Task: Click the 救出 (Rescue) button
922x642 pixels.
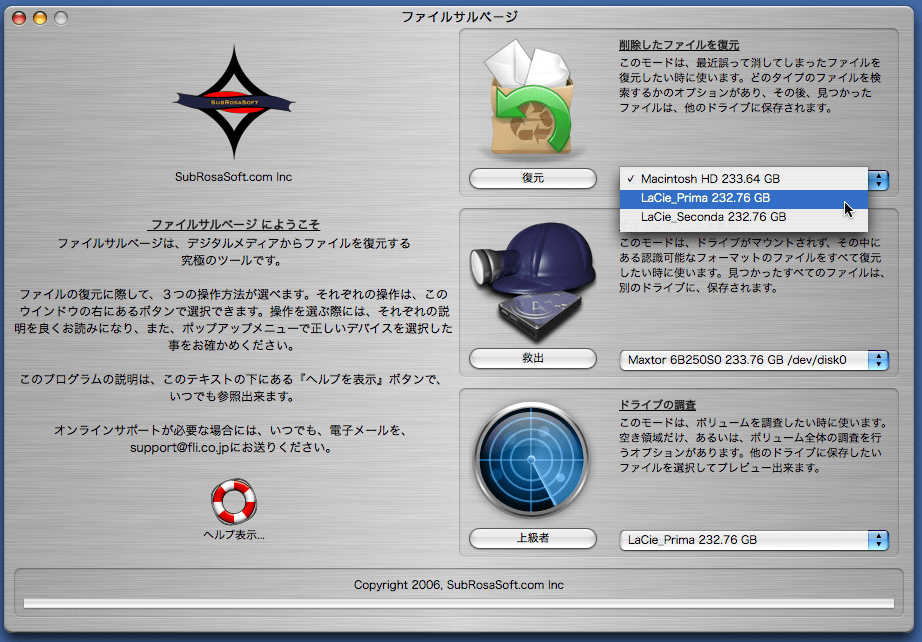Action: [533, 358]
